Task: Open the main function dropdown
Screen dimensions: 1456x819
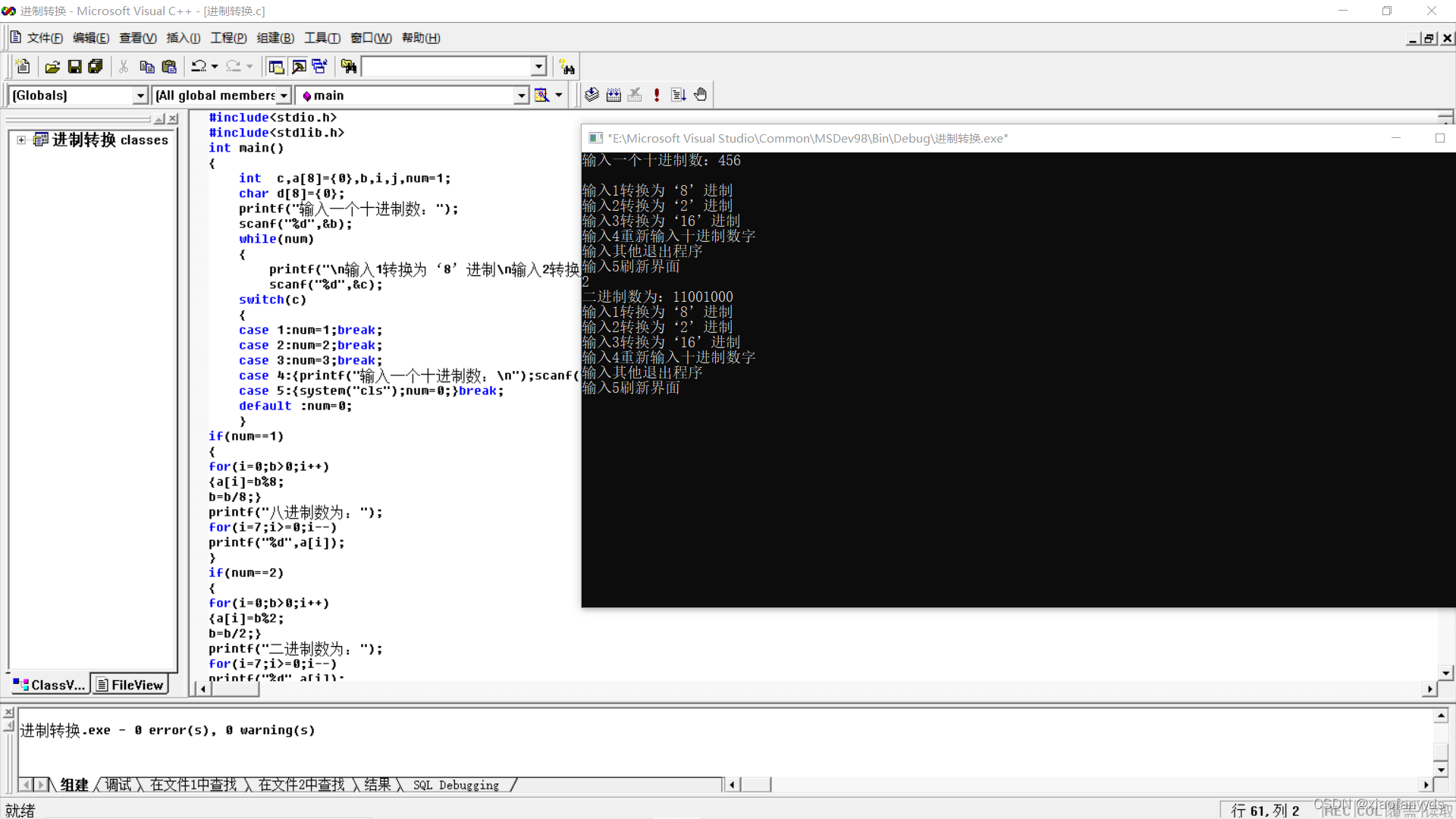Action: tap(521, 96)
